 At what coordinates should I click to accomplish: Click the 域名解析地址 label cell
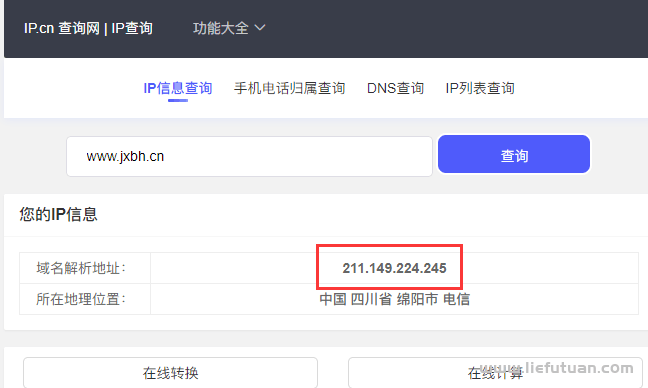point(85,268)
